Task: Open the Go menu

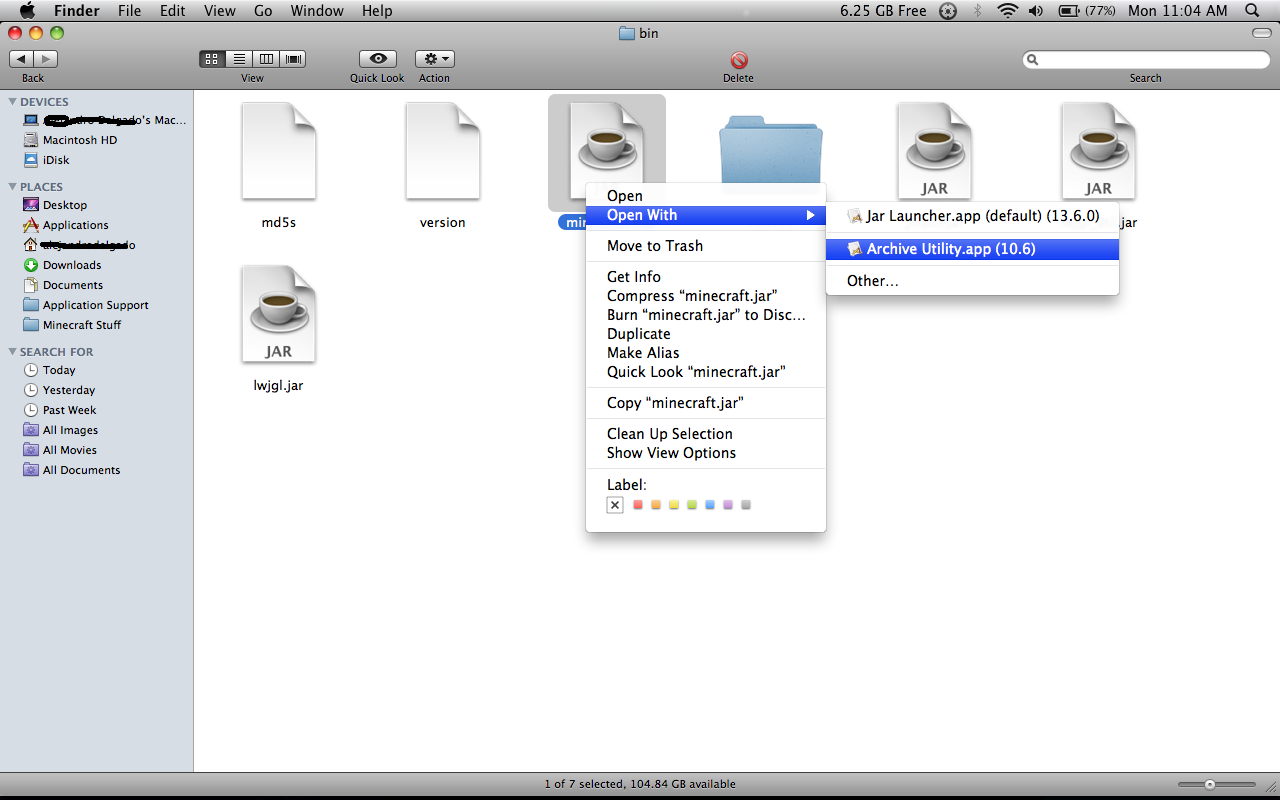Action: tap(263, 11)
